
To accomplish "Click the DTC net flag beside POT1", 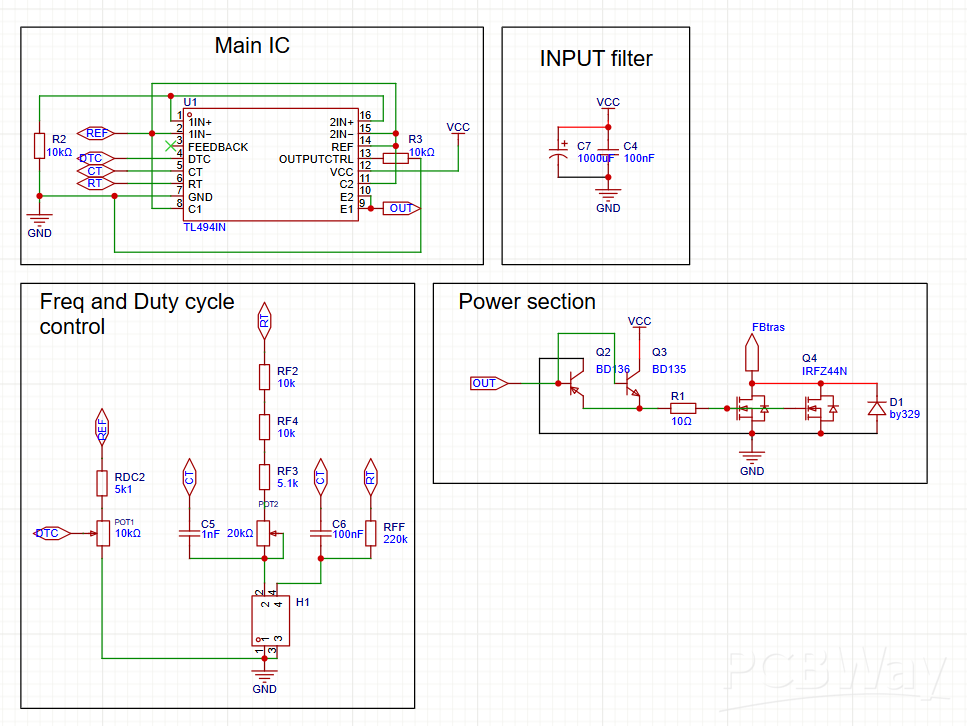I will pos(52,534).
